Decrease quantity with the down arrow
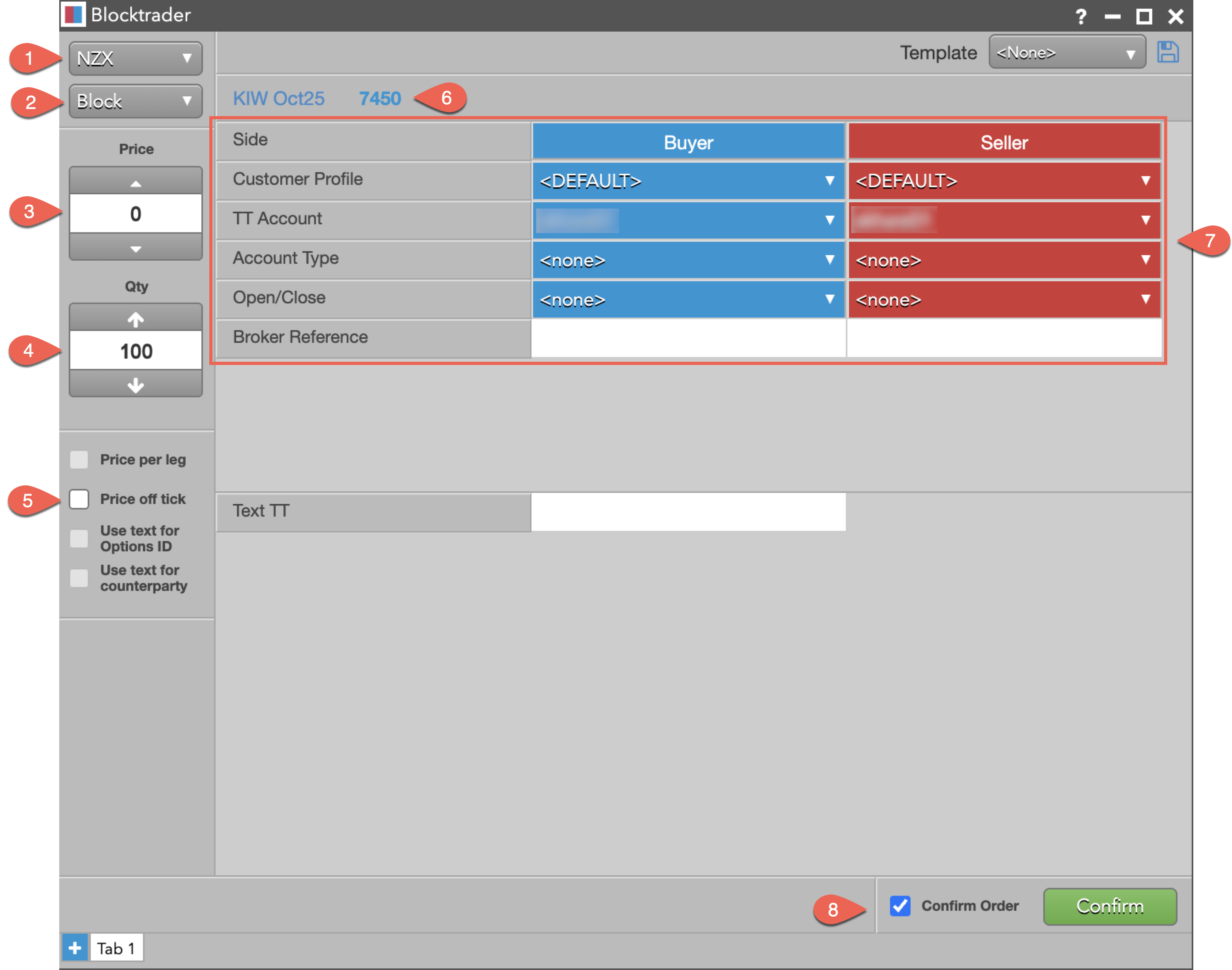 [x=136, y=385]
